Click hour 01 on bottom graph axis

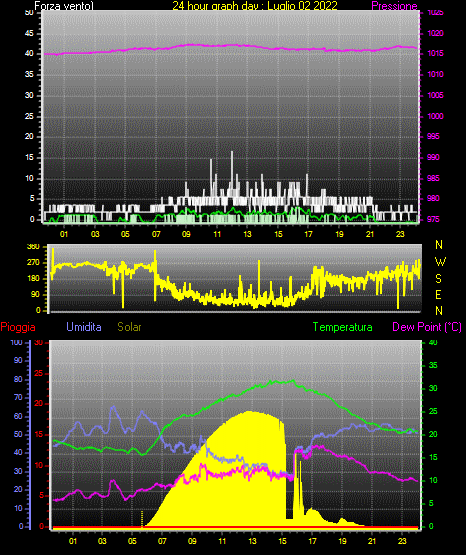[73, 541]
